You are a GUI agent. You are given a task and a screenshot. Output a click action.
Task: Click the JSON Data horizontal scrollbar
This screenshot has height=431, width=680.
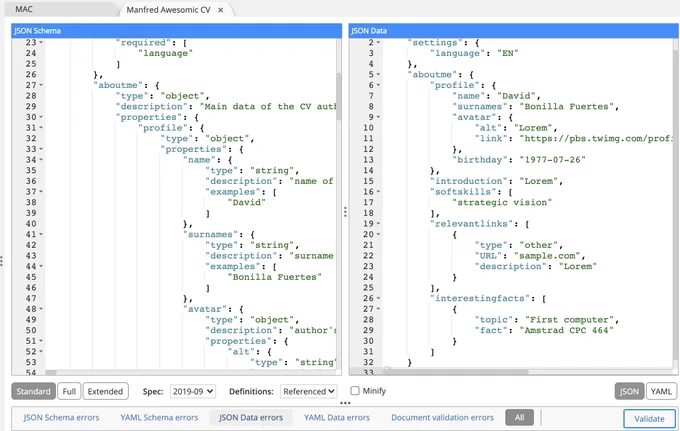[x=455, y=372]
